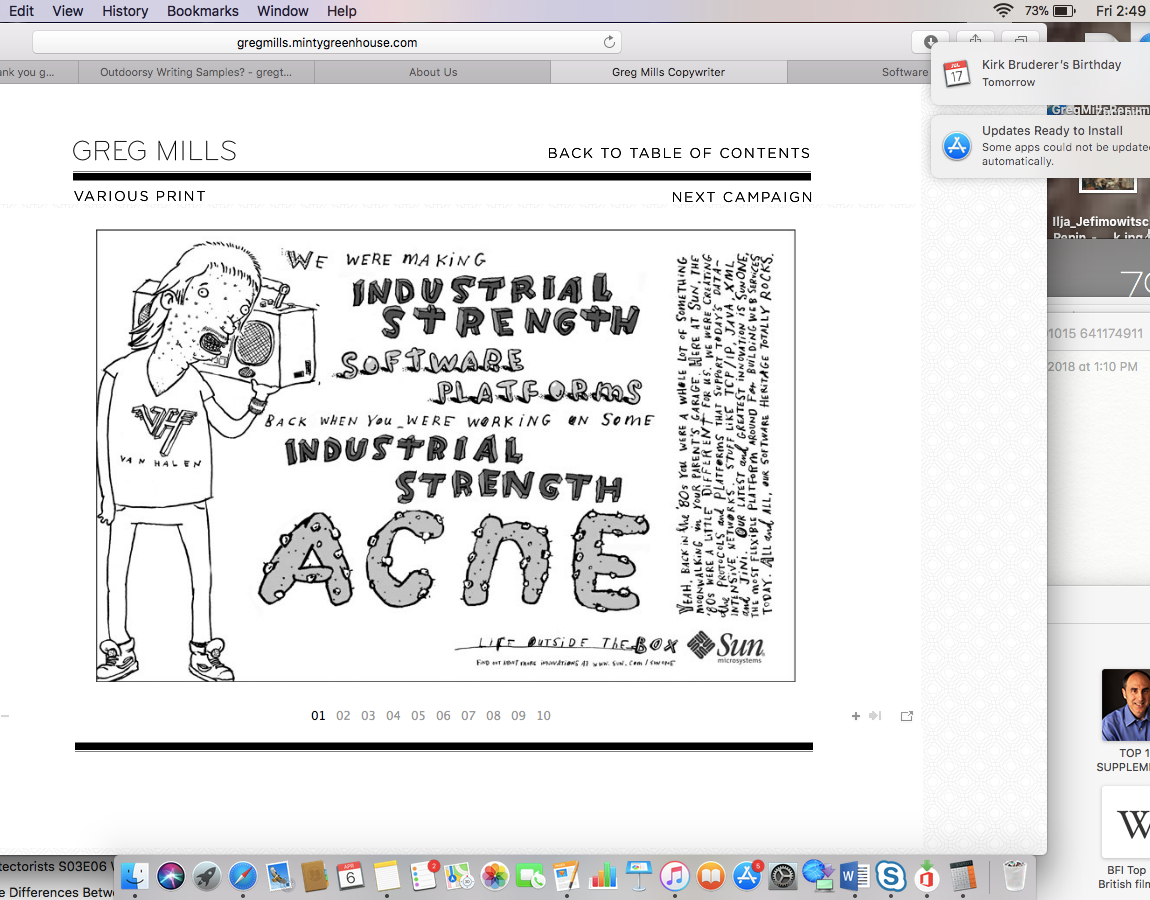
Task: Click the Wi-Fi status icon
Action: tap(1003, 11)
